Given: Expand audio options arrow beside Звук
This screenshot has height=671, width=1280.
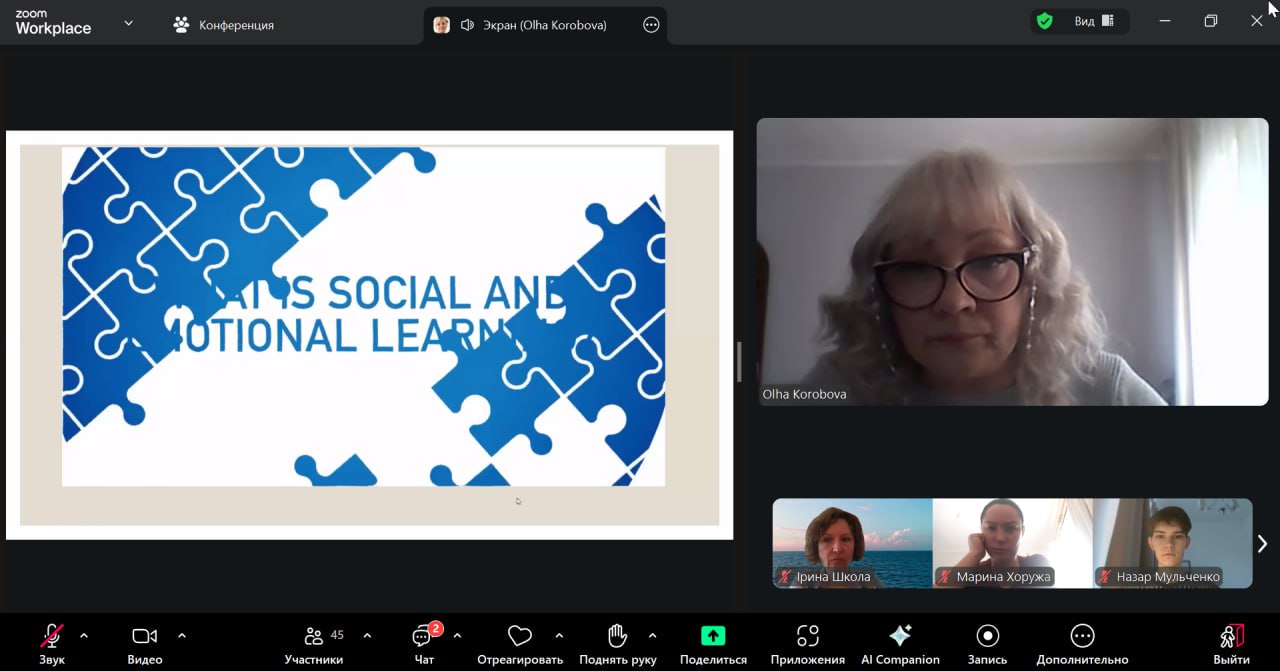Looking at the screenshot, I should coord(84,635).
